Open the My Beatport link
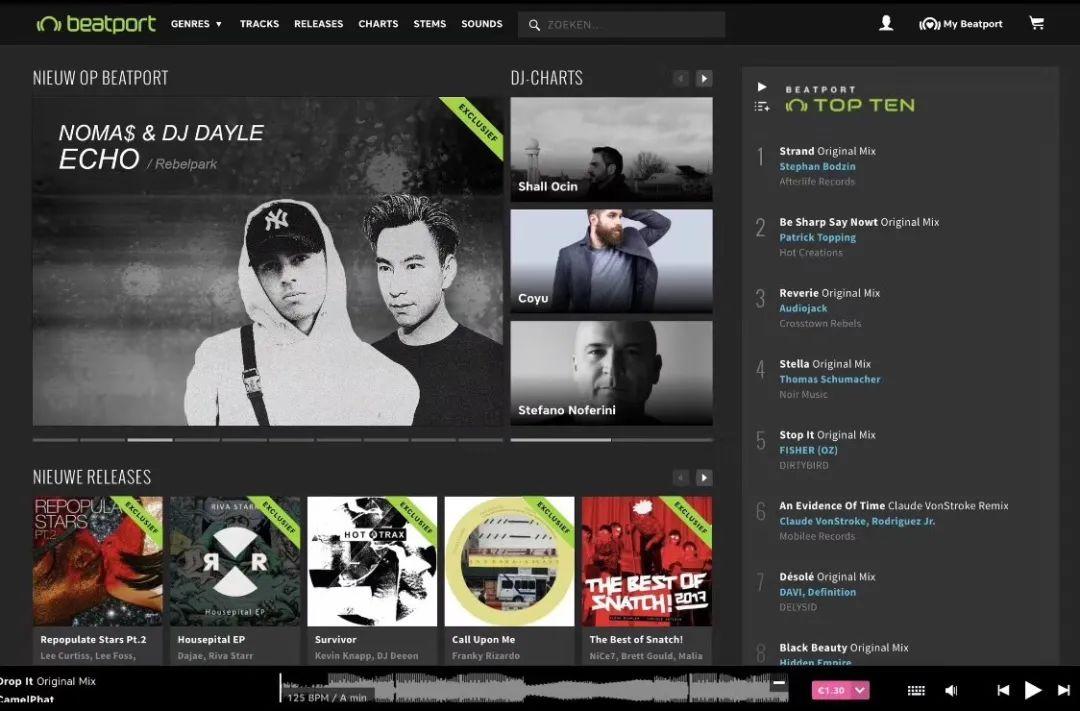Image resolution: width=1080 pixels, height=711 pixels. (973, 24)
